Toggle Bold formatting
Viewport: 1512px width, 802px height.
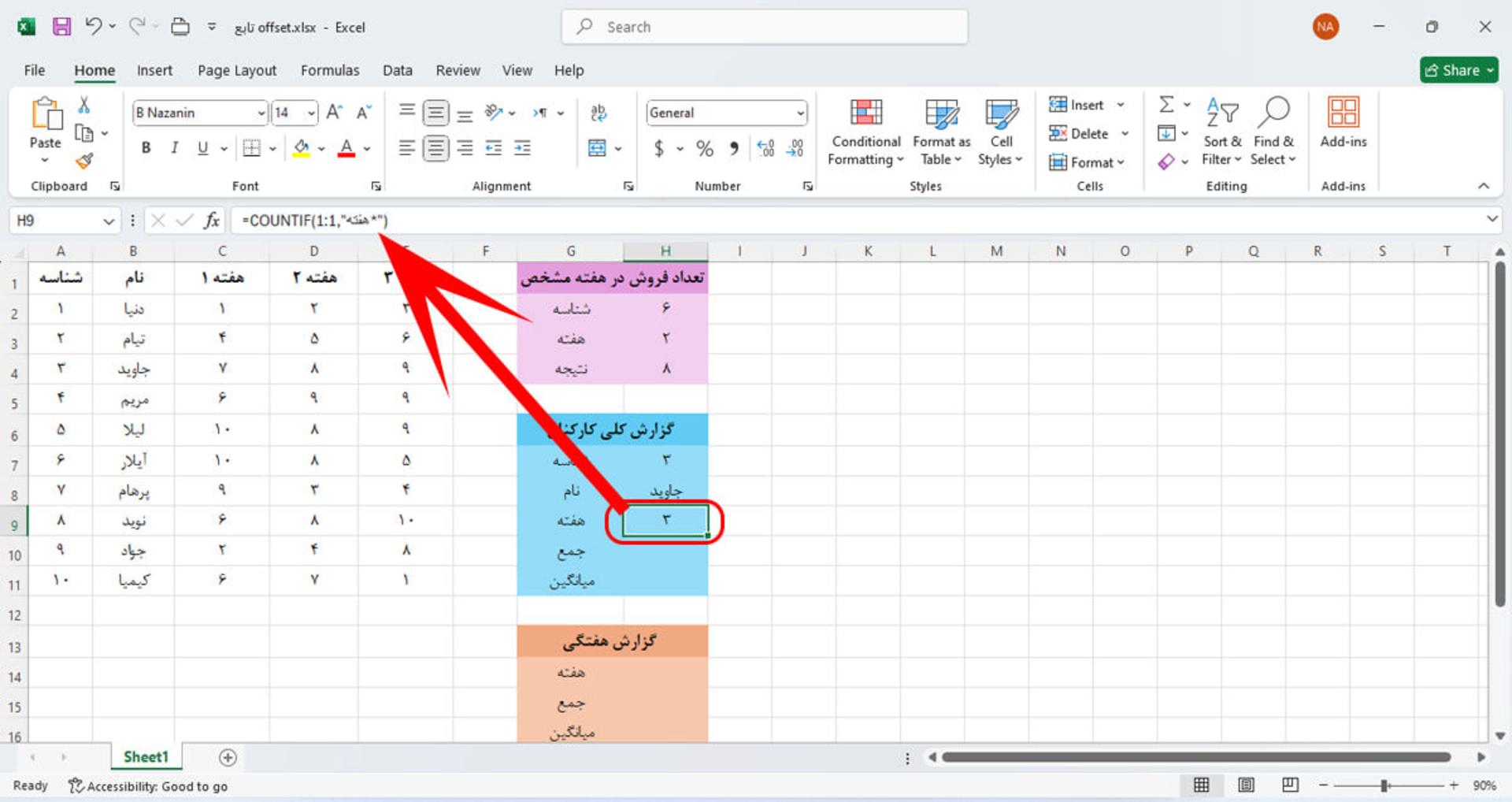[x=146, y=148]
